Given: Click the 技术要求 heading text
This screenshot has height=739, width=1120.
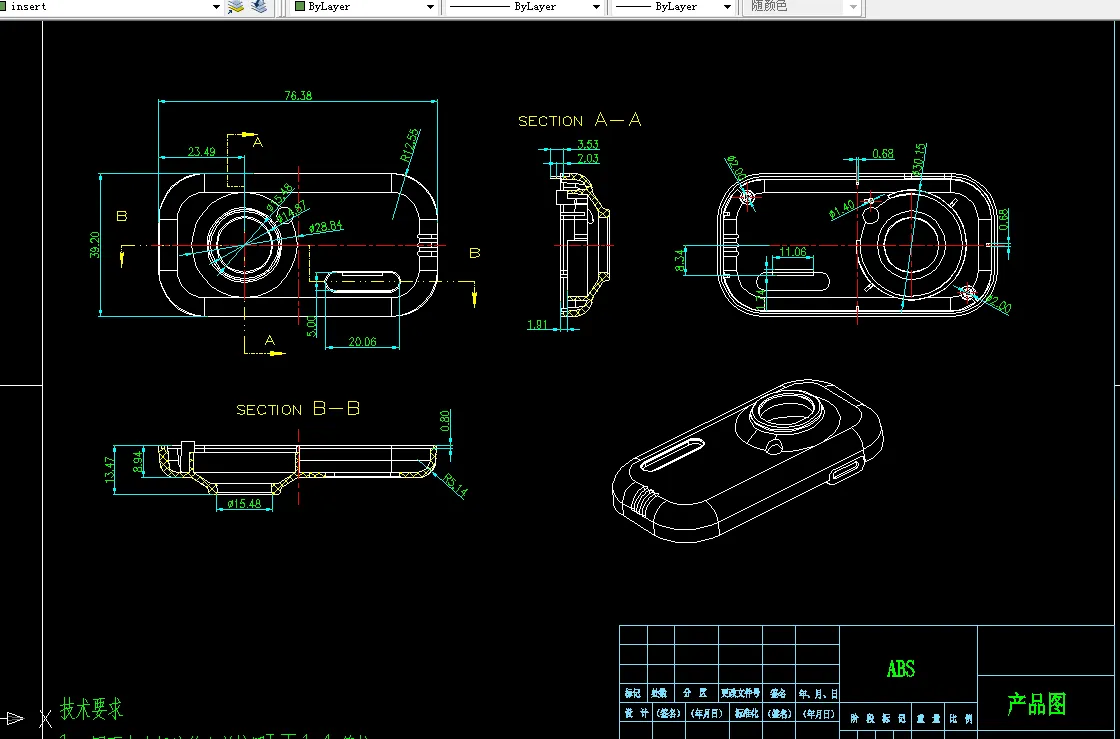Looking at the screenshot, I should (x=92, y=709).
